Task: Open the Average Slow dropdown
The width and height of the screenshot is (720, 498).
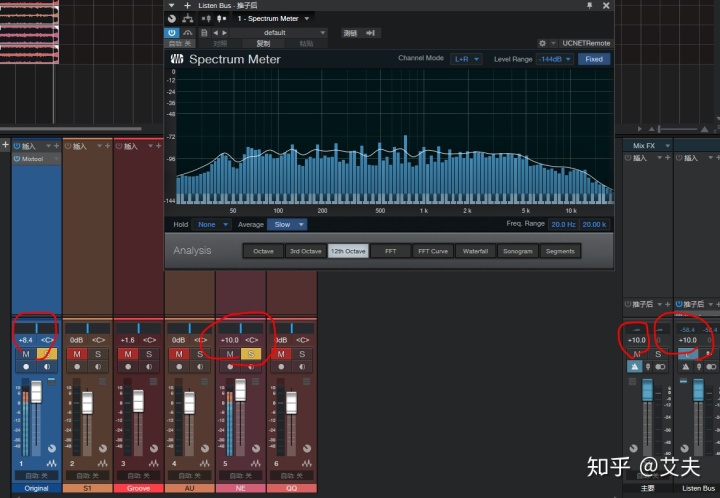Action: point(287,224)
